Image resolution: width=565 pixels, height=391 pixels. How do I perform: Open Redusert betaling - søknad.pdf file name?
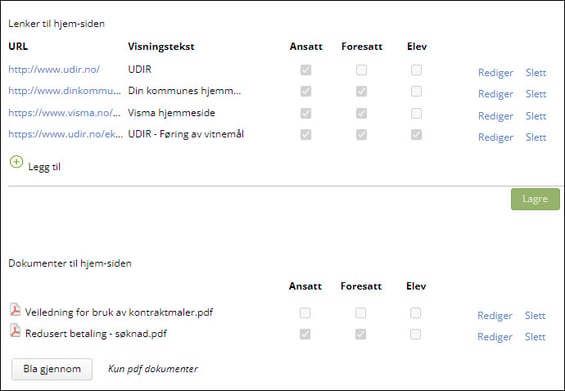click(96, 333)
